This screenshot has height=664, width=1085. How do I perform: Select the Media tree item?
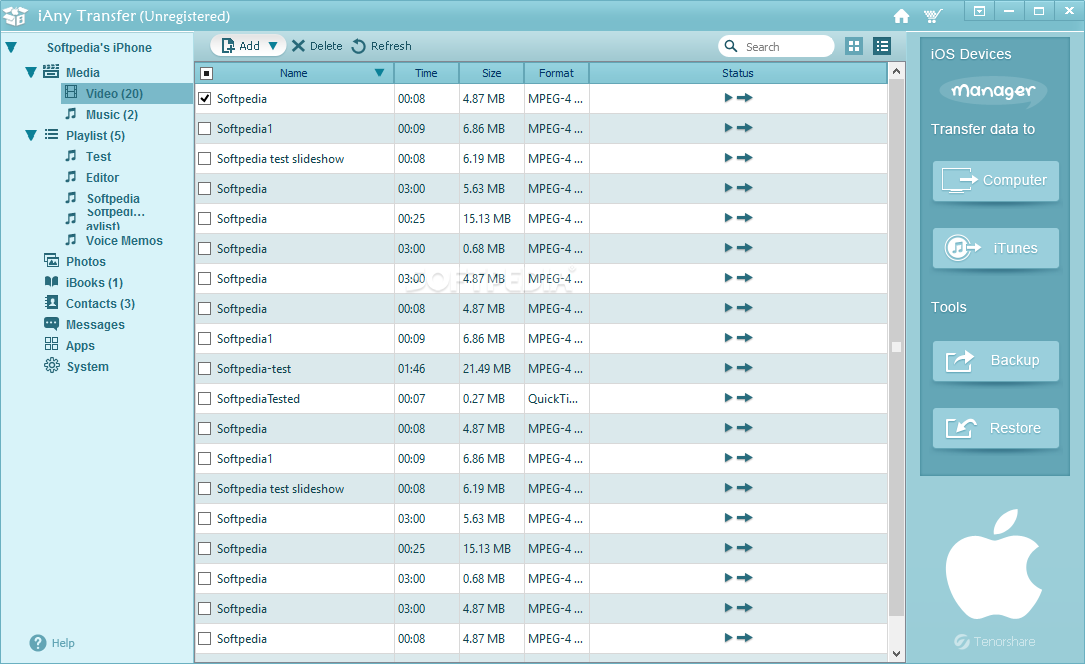pos(82,73)
